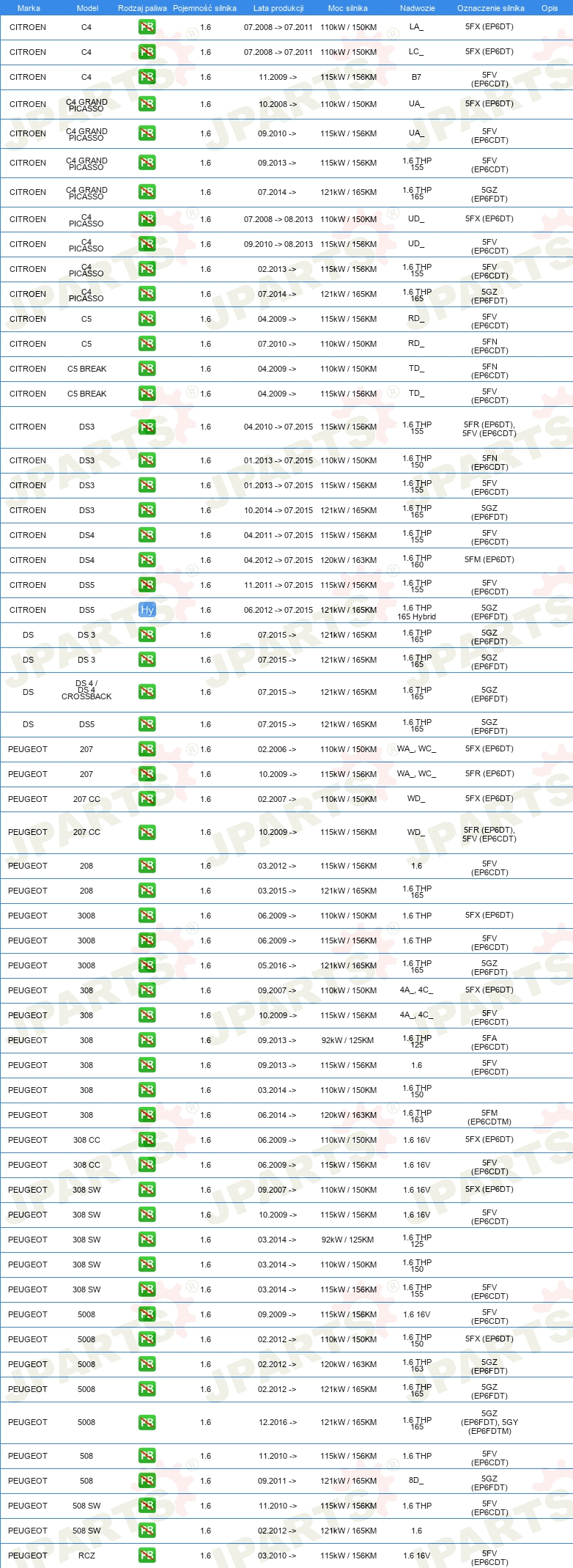Select the '02.2007 ->' production date cell
This screenshot has width=573, height=1568.
coord(277,799)
